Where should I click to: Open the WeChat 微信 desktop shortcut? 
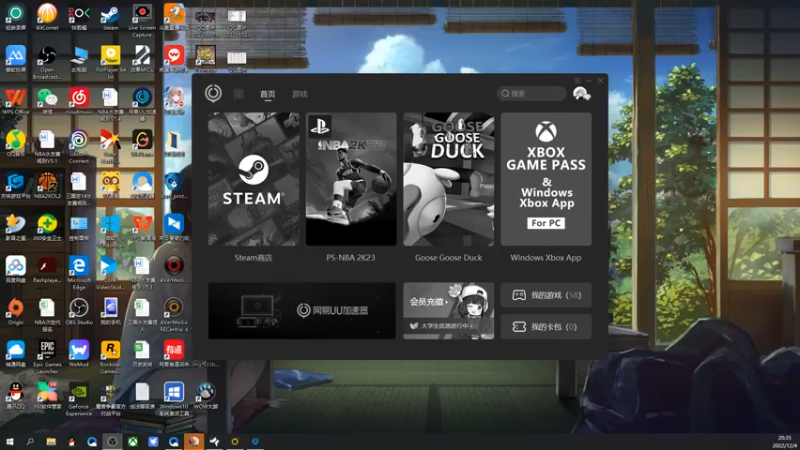point(47,101)
